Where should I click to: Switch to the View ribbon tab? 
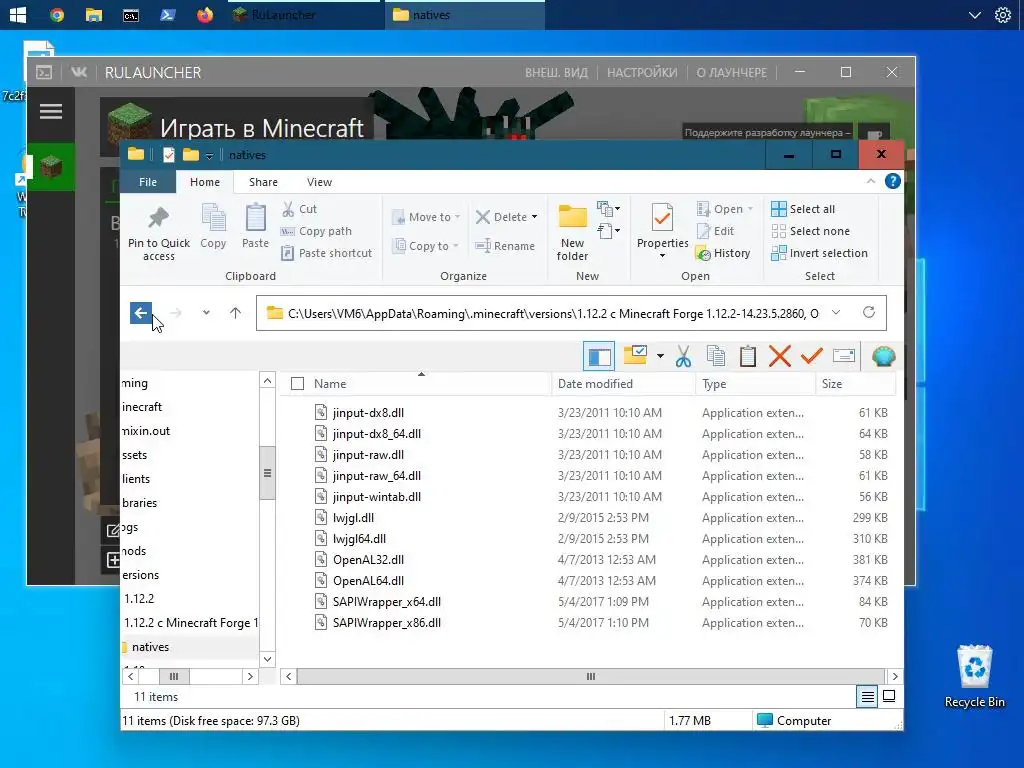pyautogui.click(x=319, y=182)
